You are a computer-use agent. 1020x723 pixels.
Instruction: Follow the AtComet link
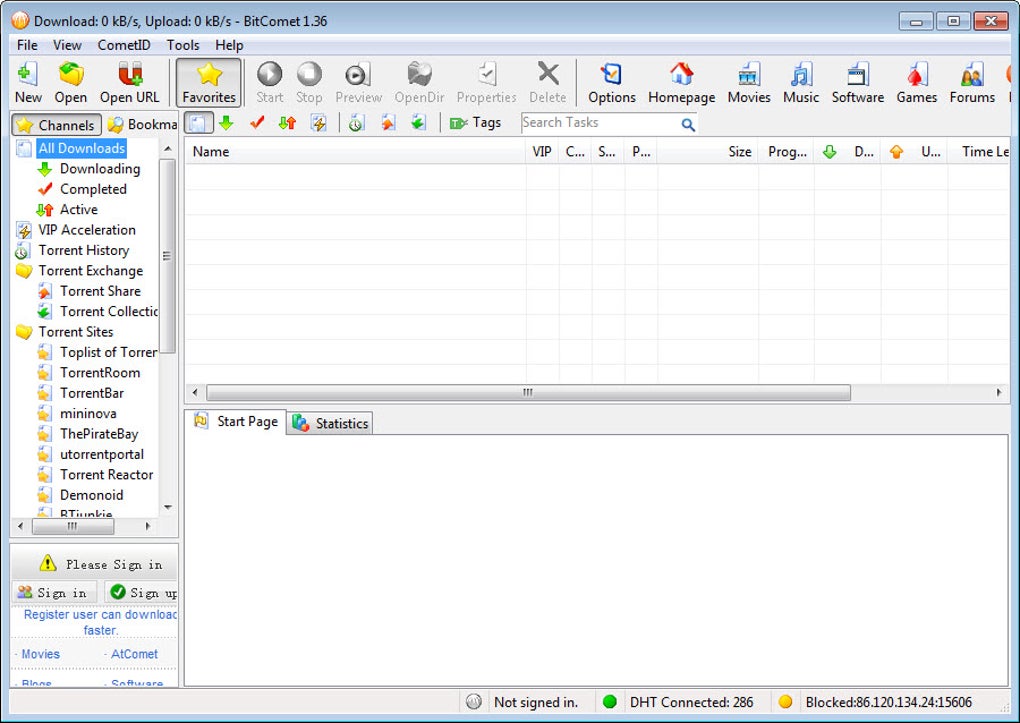[134, 654]
